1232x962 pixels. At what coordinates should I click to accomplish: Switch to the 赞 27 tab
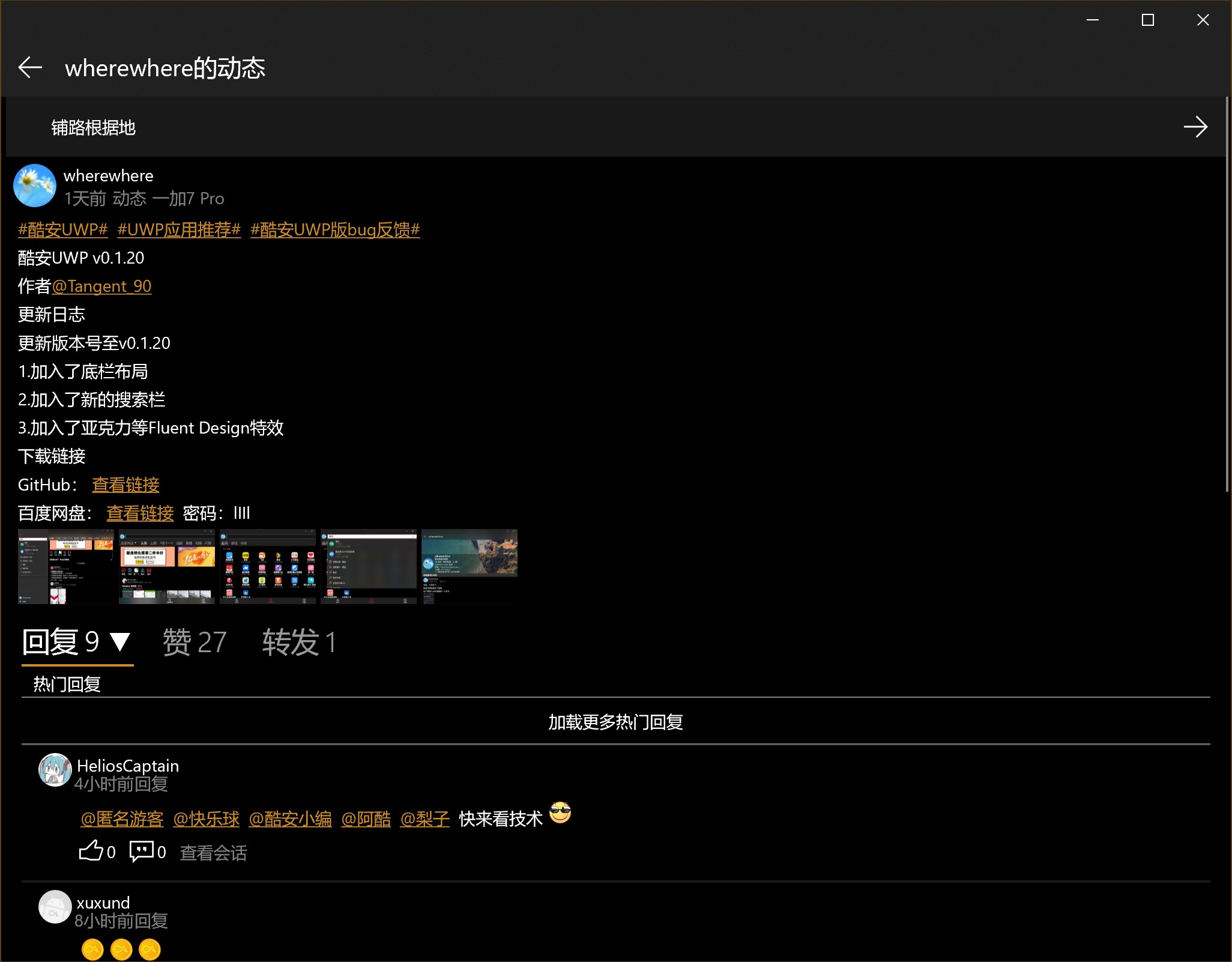pos(195,642)
